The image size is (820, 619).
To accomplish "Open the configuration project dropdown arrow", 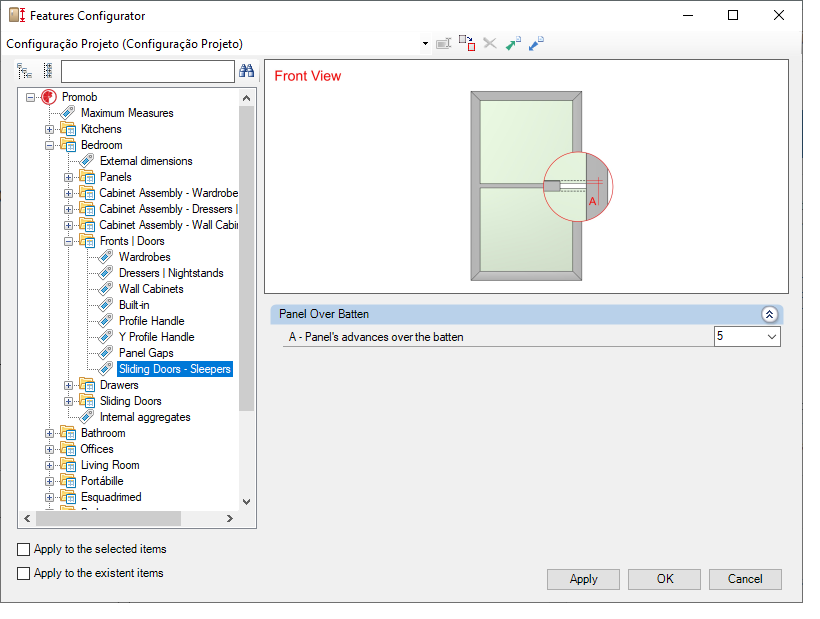I will coord(425,44).
